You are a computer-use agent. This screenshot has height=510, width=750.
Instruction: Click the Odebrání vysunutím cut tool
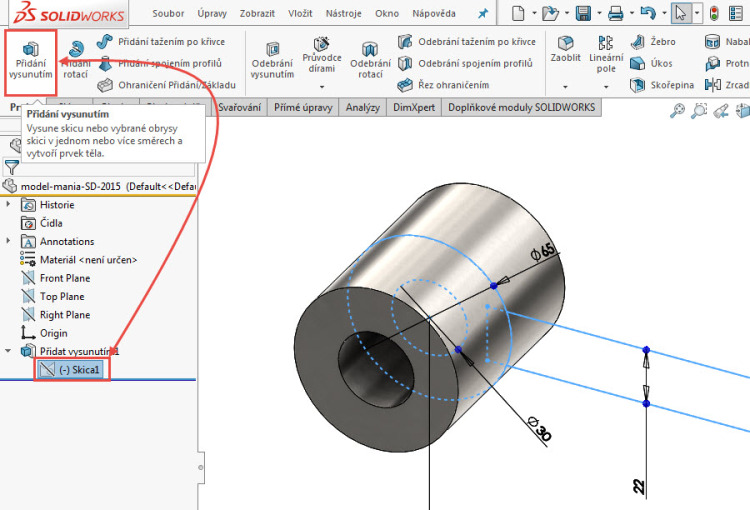coord(272,61)
